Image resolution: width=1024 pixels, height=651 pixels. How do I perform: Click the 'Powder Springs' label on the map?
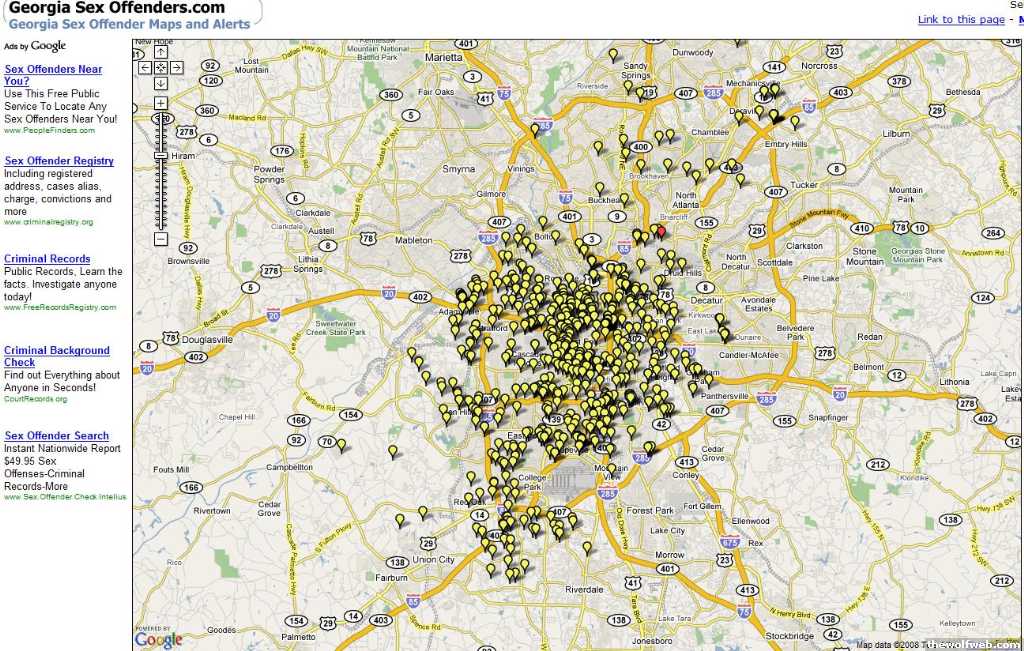pyautogui.click(x=269, y=174)
